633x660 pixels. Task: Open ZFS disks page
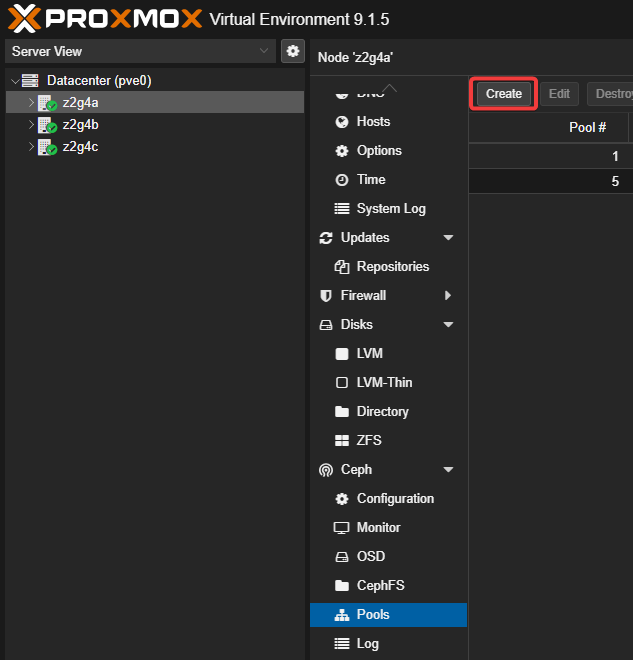pos(368,440)
